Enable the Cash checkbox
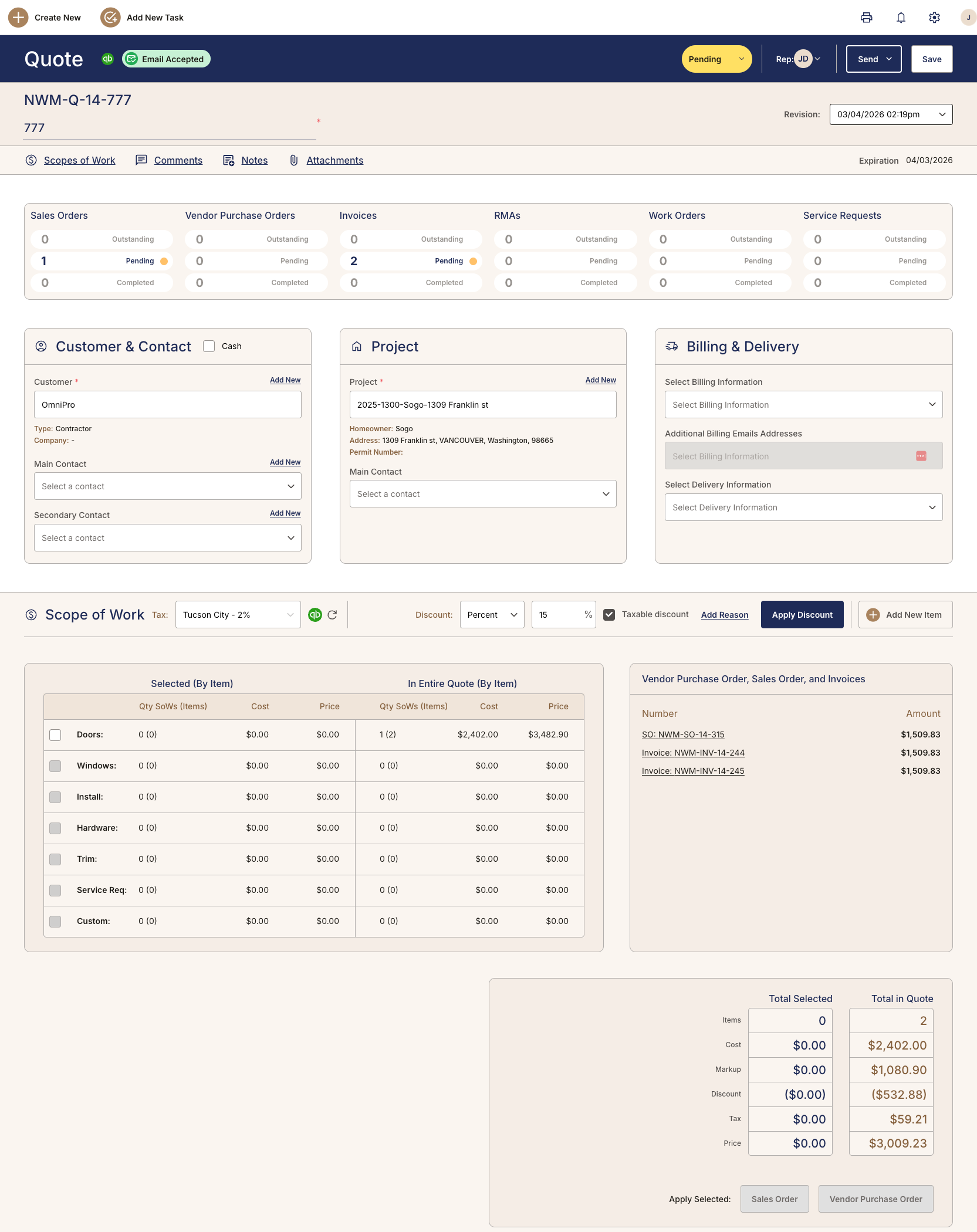 point(209,346)
